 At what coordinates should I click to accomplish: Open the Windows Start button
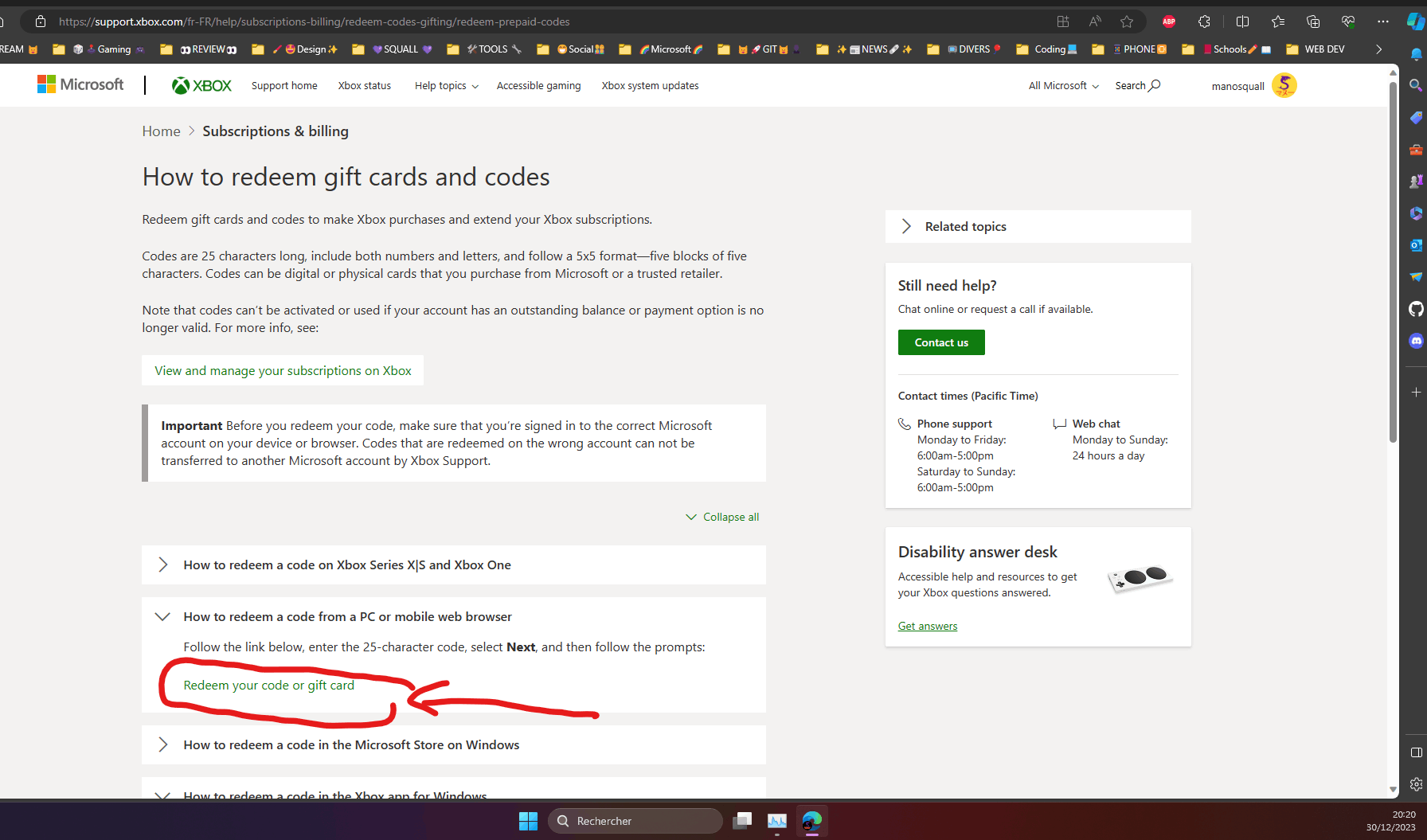(528, 821)
